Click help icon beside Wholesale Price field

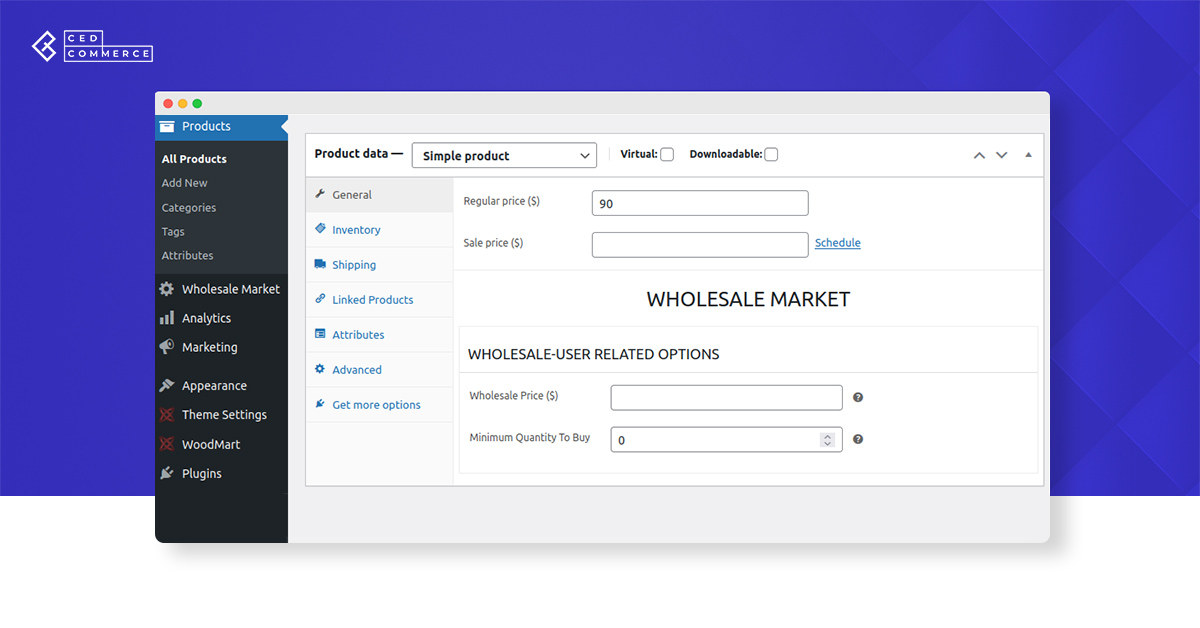click(x=858, y=398)
